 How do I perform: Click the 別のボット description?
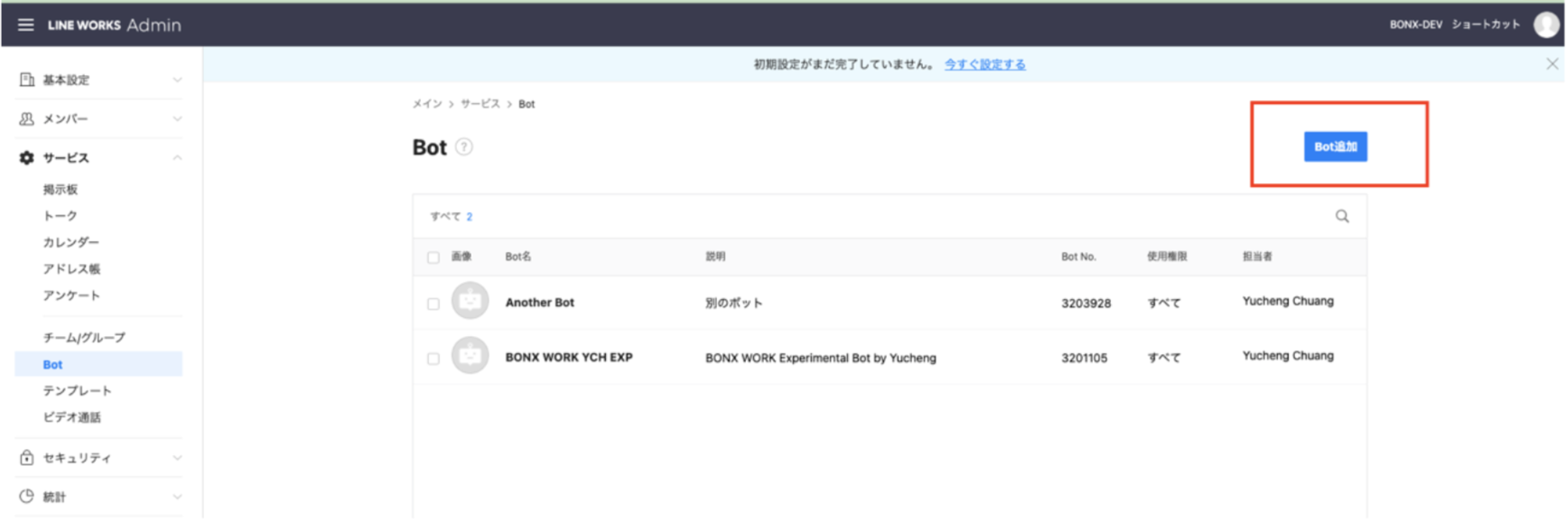[x=733, y=303]
